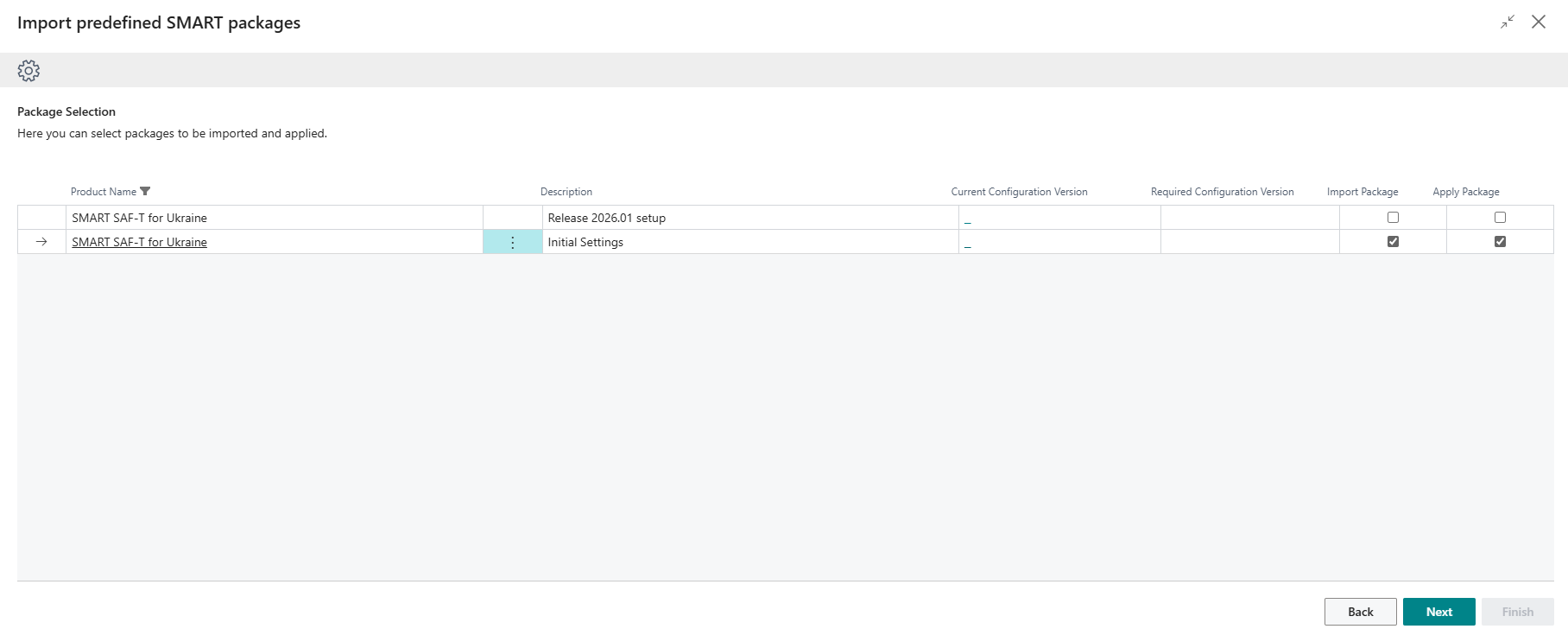The image size is (1568, 629).
Task: Click the Next button
Action: click(x=1438, y=612)
